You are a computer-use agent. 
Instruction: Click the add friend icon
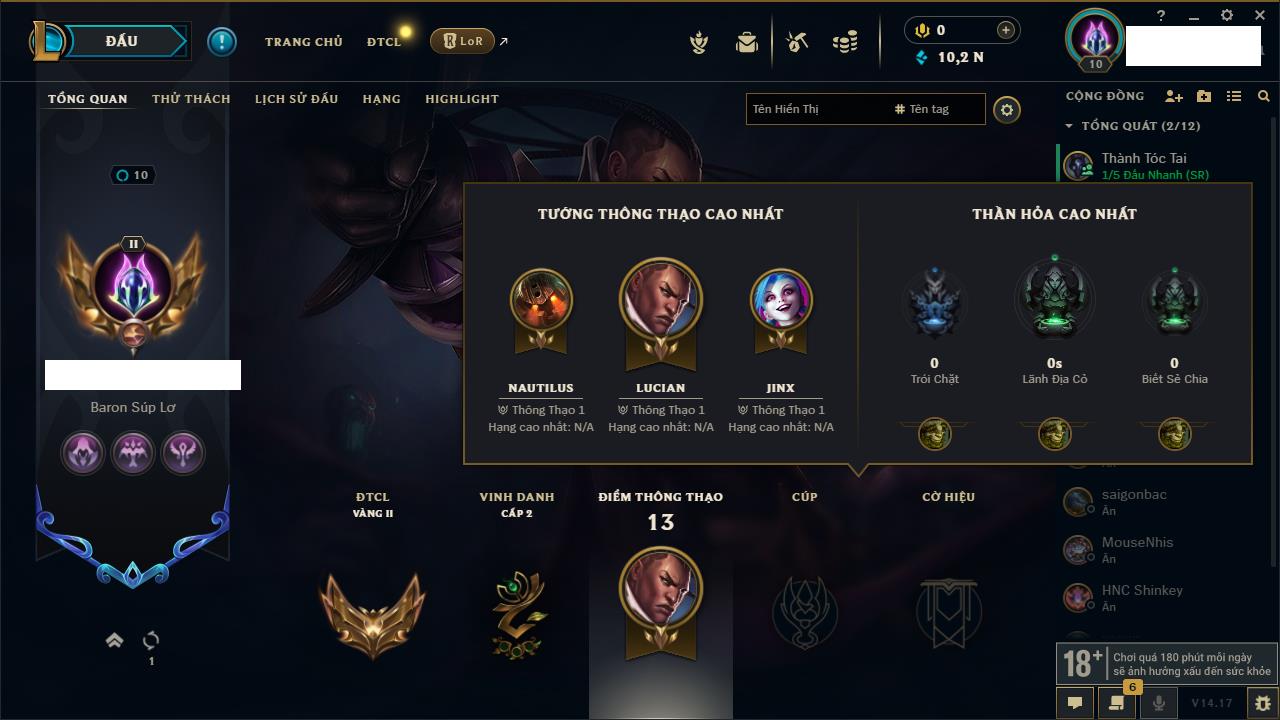pos(1174,96)
